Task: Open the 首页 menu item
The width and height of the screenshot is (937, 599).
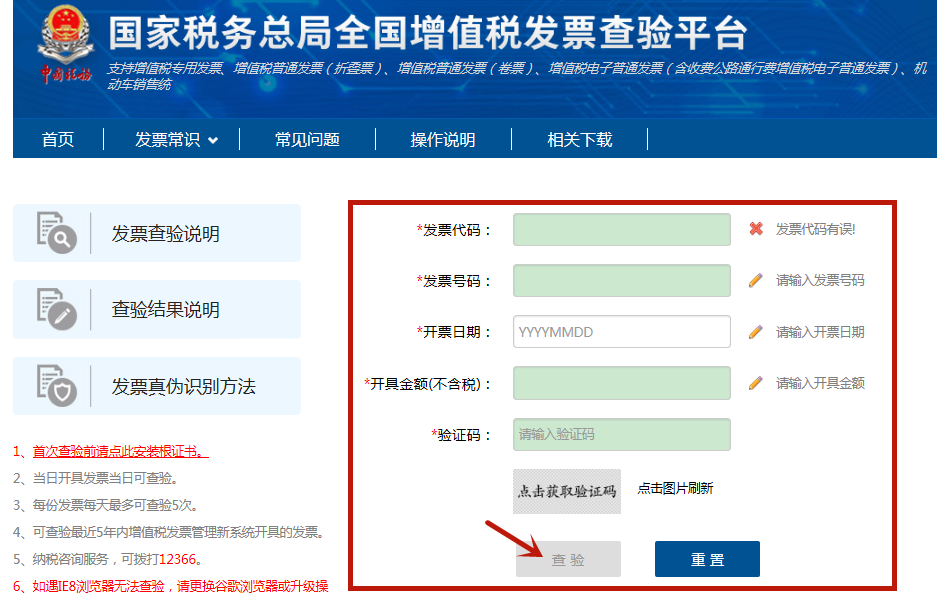Action: click(58, 140)
